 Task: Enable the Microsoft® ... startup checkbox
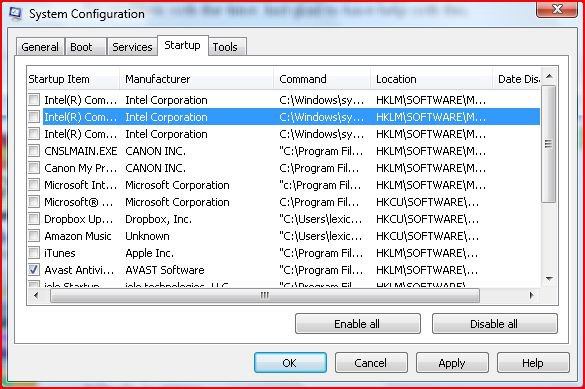34,202
